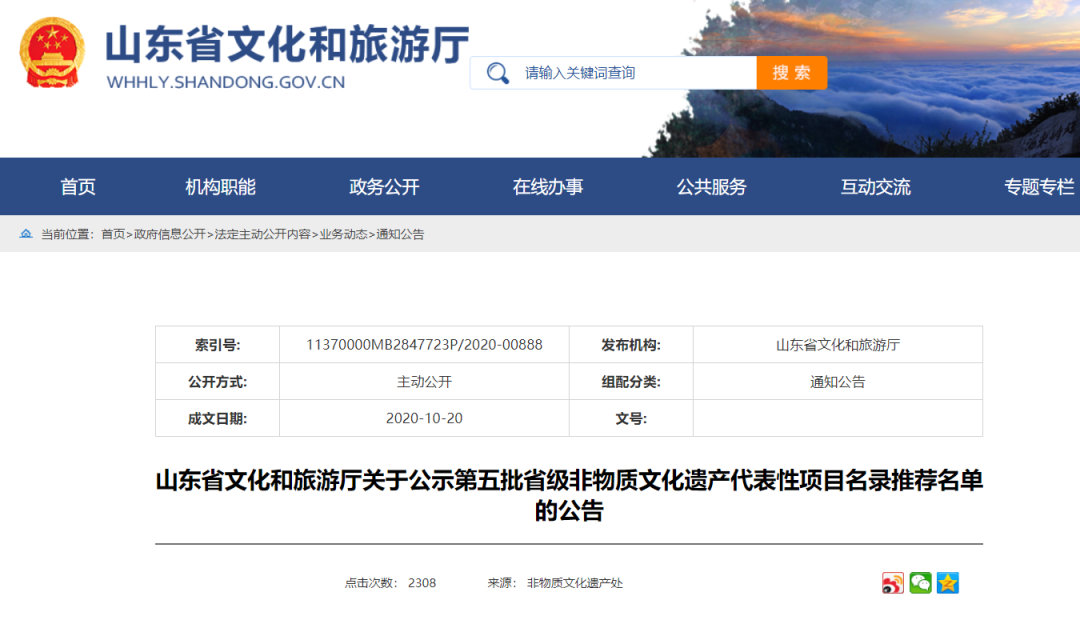Open the 政务公开 navigation menu
This screenshot has height=624, width=1080.
click(x=384, y=187)
